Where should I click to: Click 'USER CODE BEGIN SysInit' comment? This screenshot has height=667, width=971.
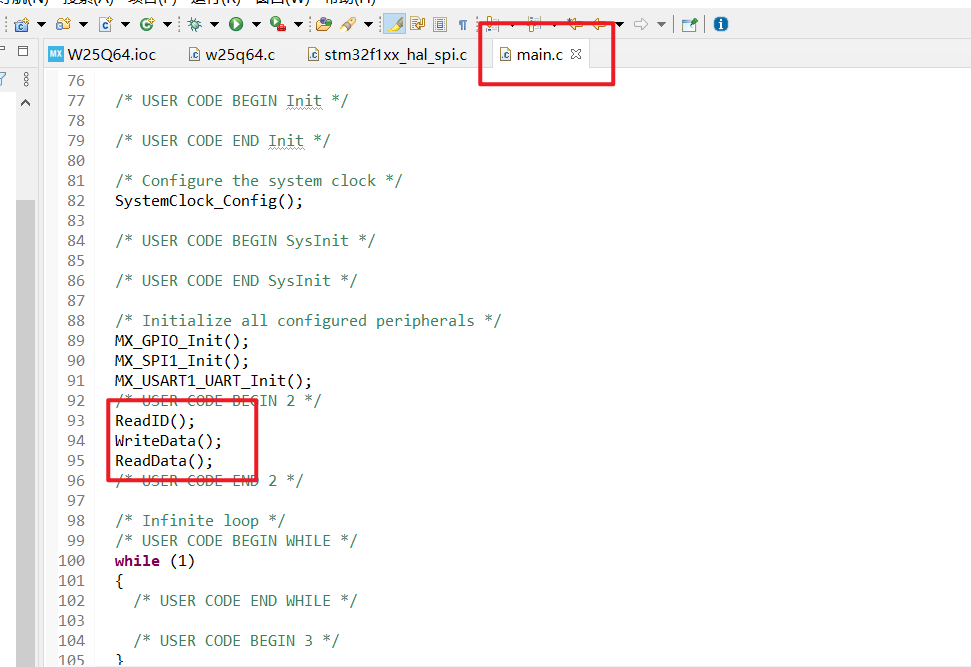[245, 241]
